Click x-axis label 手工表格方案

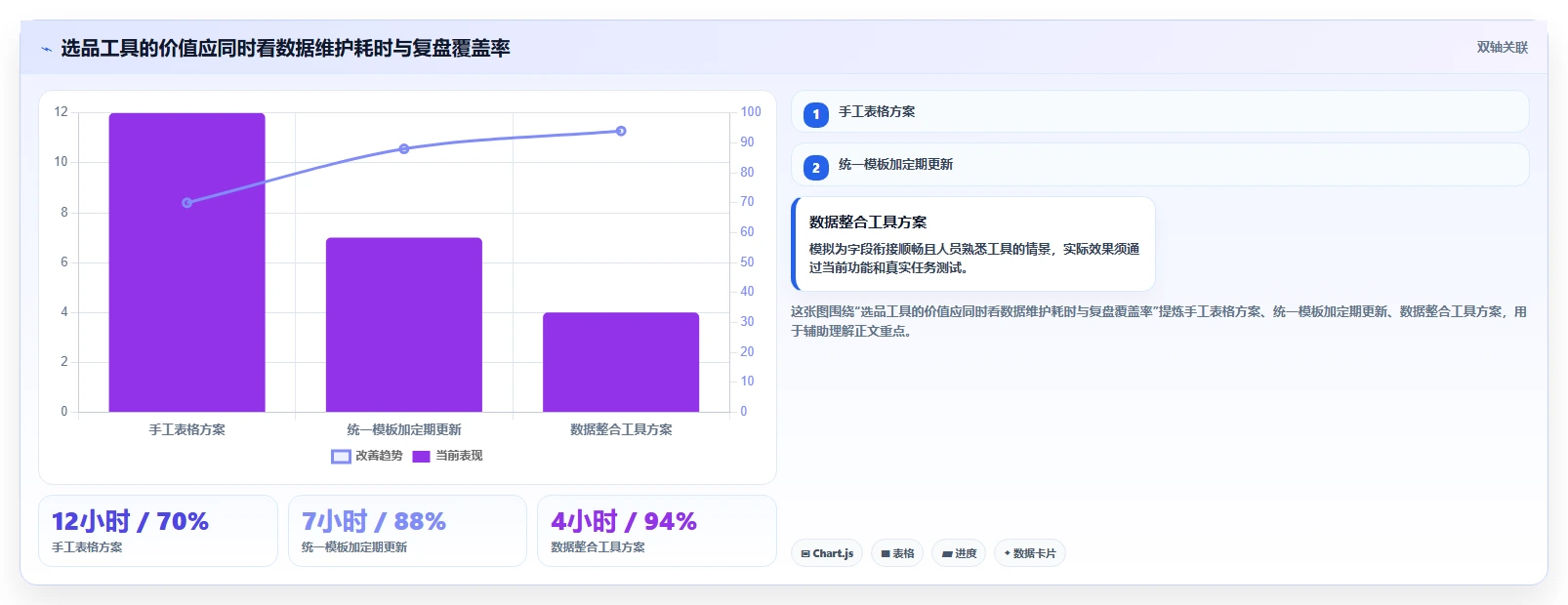click(x=187, y=429)
